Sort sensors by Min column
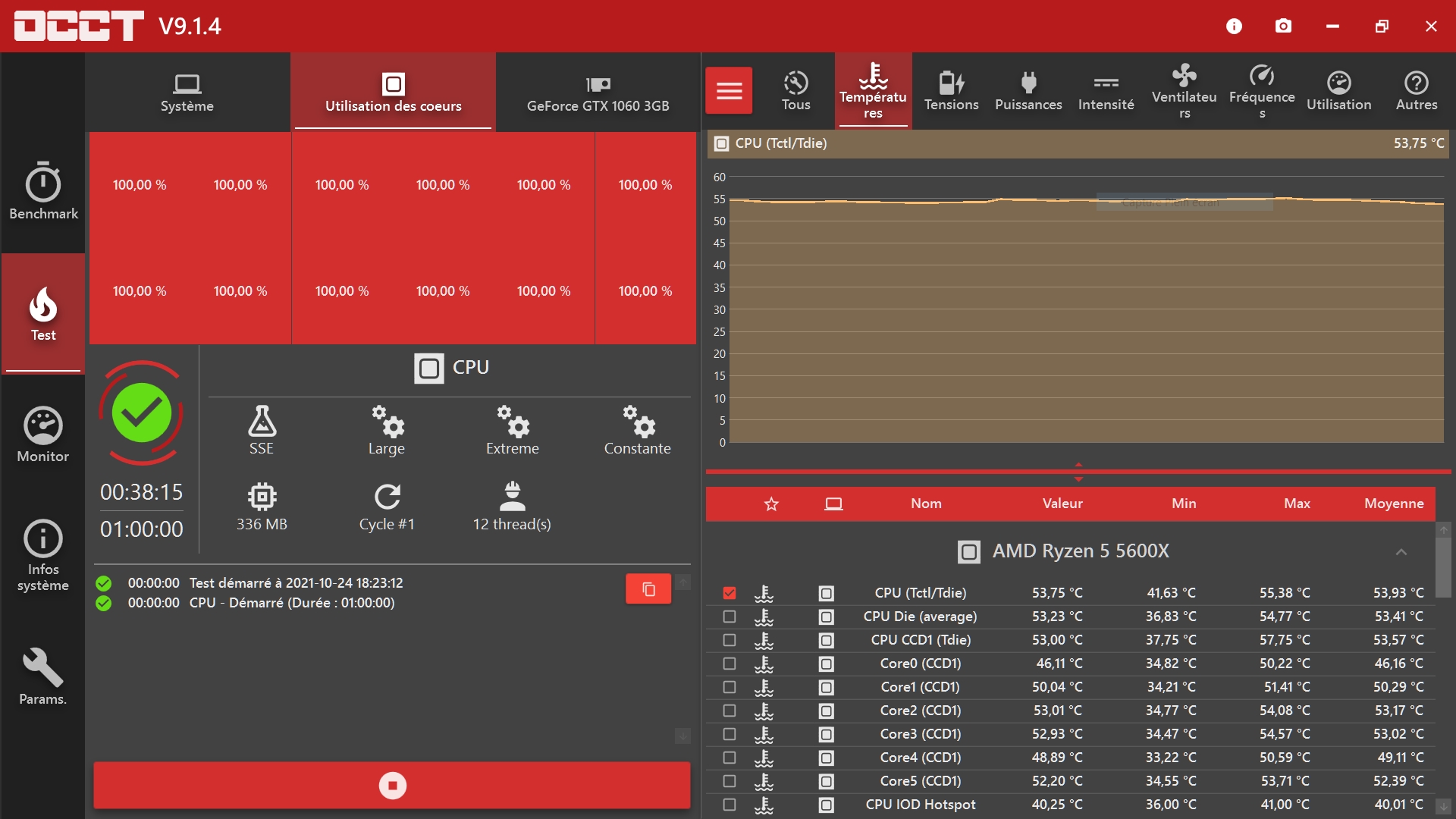Screen dimensions: 1456x819 pos(1184,504)
